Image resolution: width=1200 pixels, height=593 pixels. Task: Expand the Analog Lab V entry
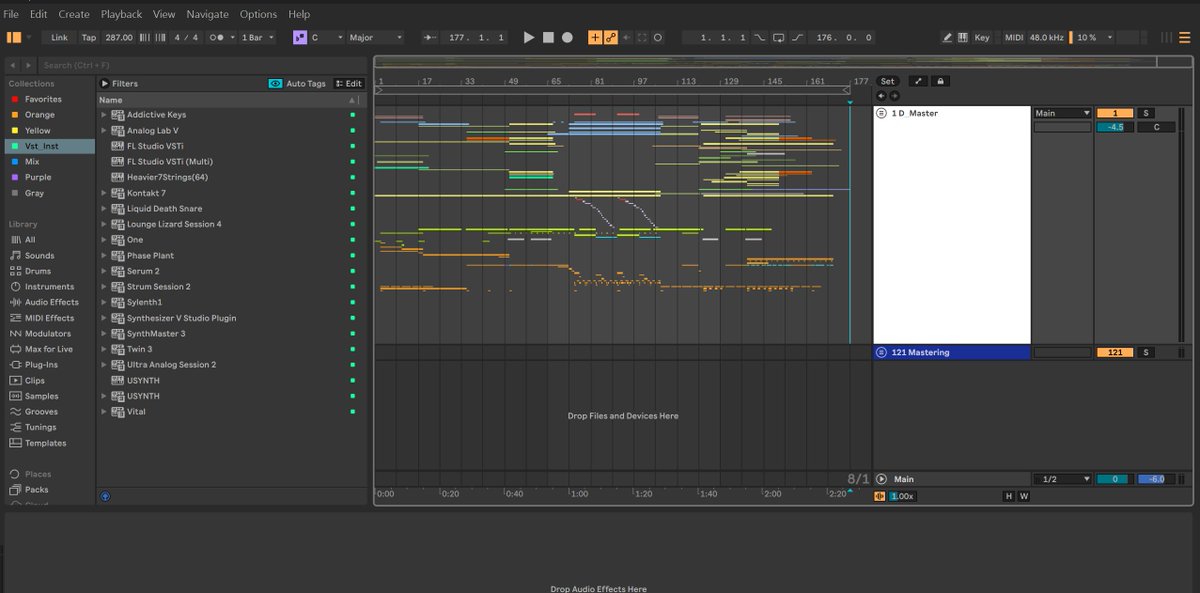pos(103,131)
